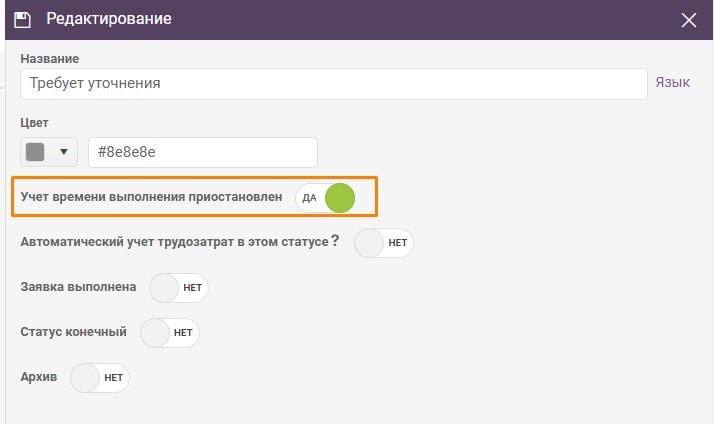The width and height of the screenshot is (714, 424).
Task: Toggle Статус конечный to on
Action: pos(169,333)
